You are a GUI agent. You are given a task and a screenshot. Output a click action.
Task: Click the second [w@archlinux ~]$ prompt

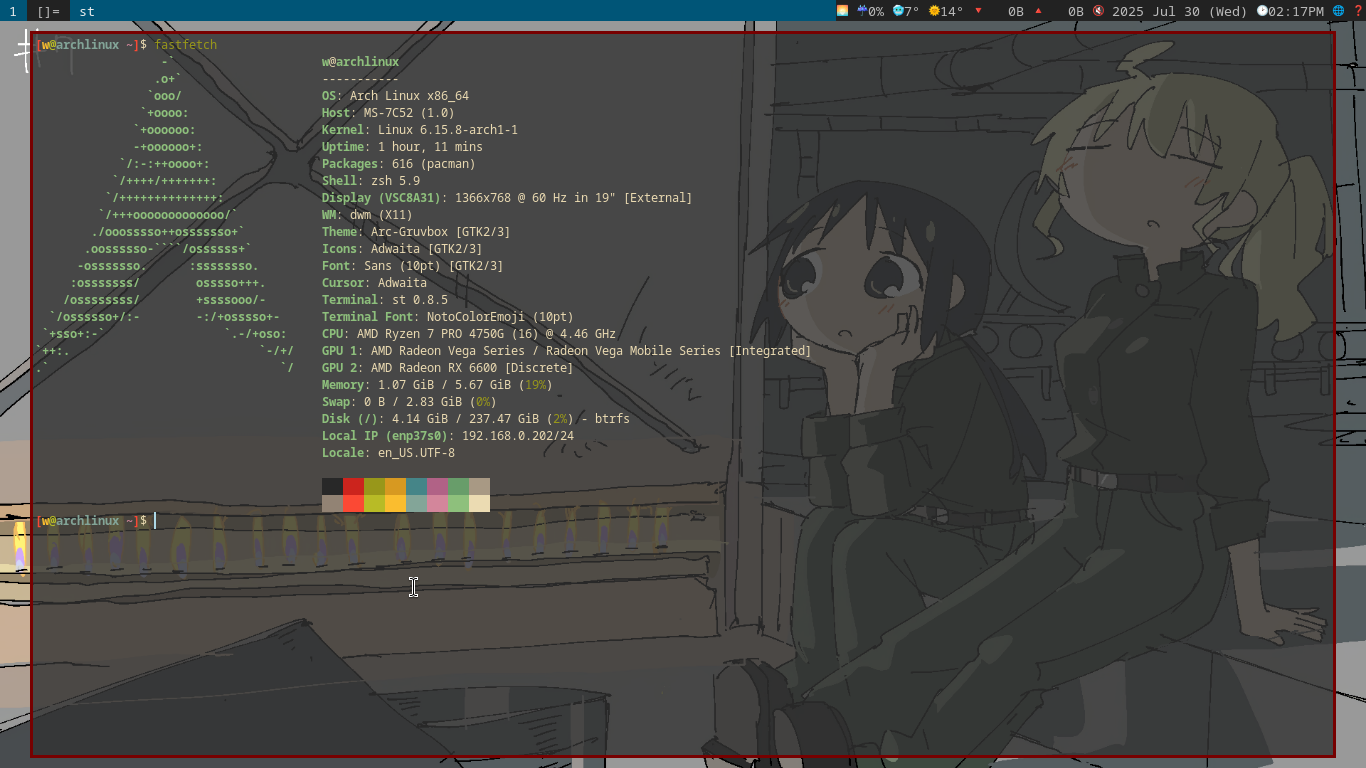pos(91,521)
